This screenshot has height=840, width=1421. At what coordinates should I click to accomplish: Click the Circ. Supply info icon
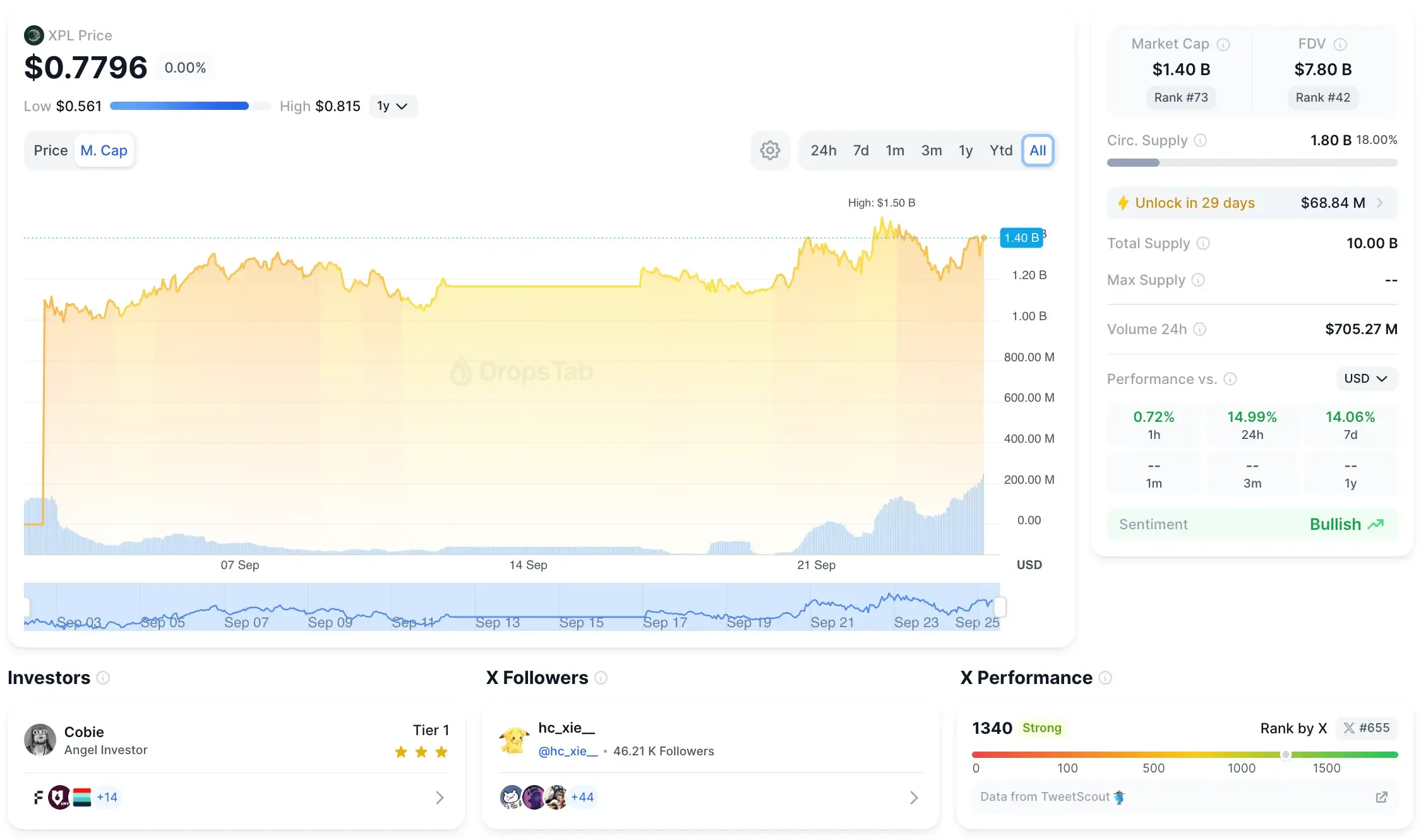1201,140
